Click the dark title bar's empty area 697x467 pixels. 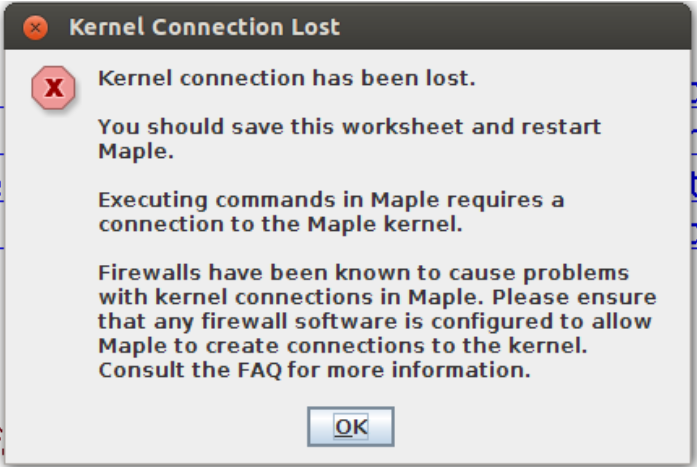tap(511, 27)
